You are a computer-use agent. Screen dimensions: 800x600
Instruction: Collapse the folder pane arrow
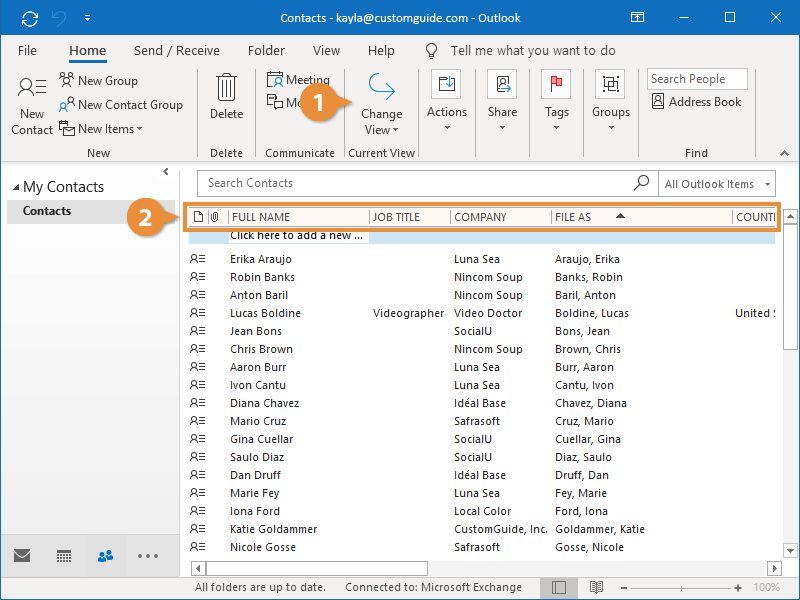coord(166,172)
